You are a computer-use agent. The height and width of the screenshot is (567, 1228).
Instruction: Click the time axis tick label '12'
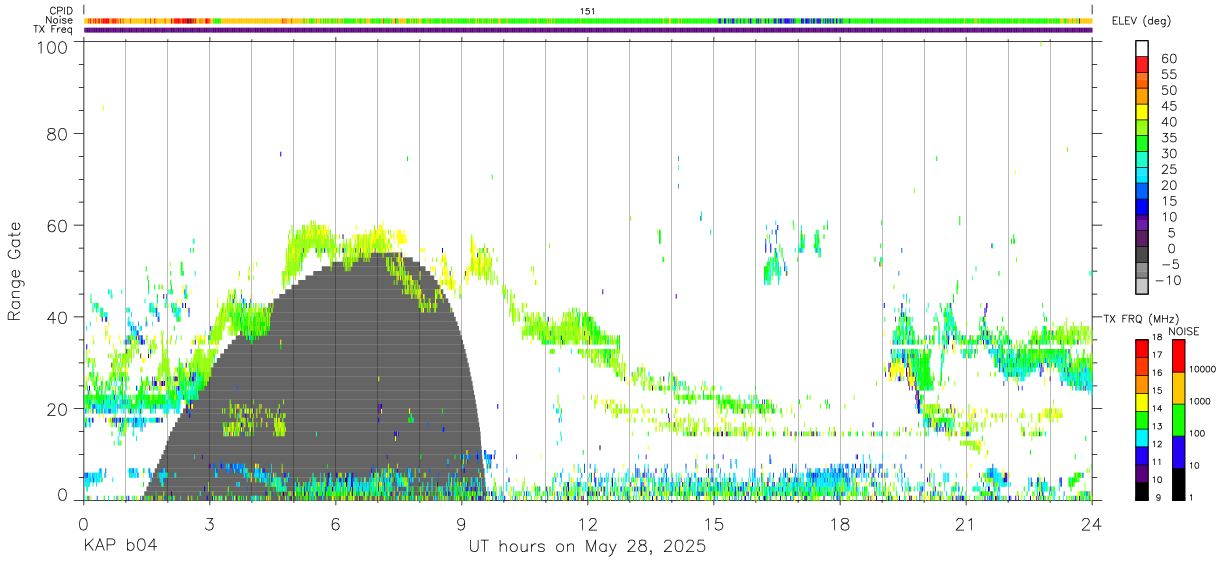[587, 525]
